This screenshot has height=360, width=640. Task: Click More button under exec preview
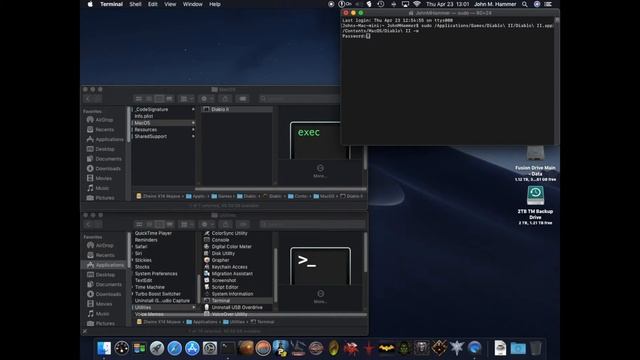pos(320,171)
